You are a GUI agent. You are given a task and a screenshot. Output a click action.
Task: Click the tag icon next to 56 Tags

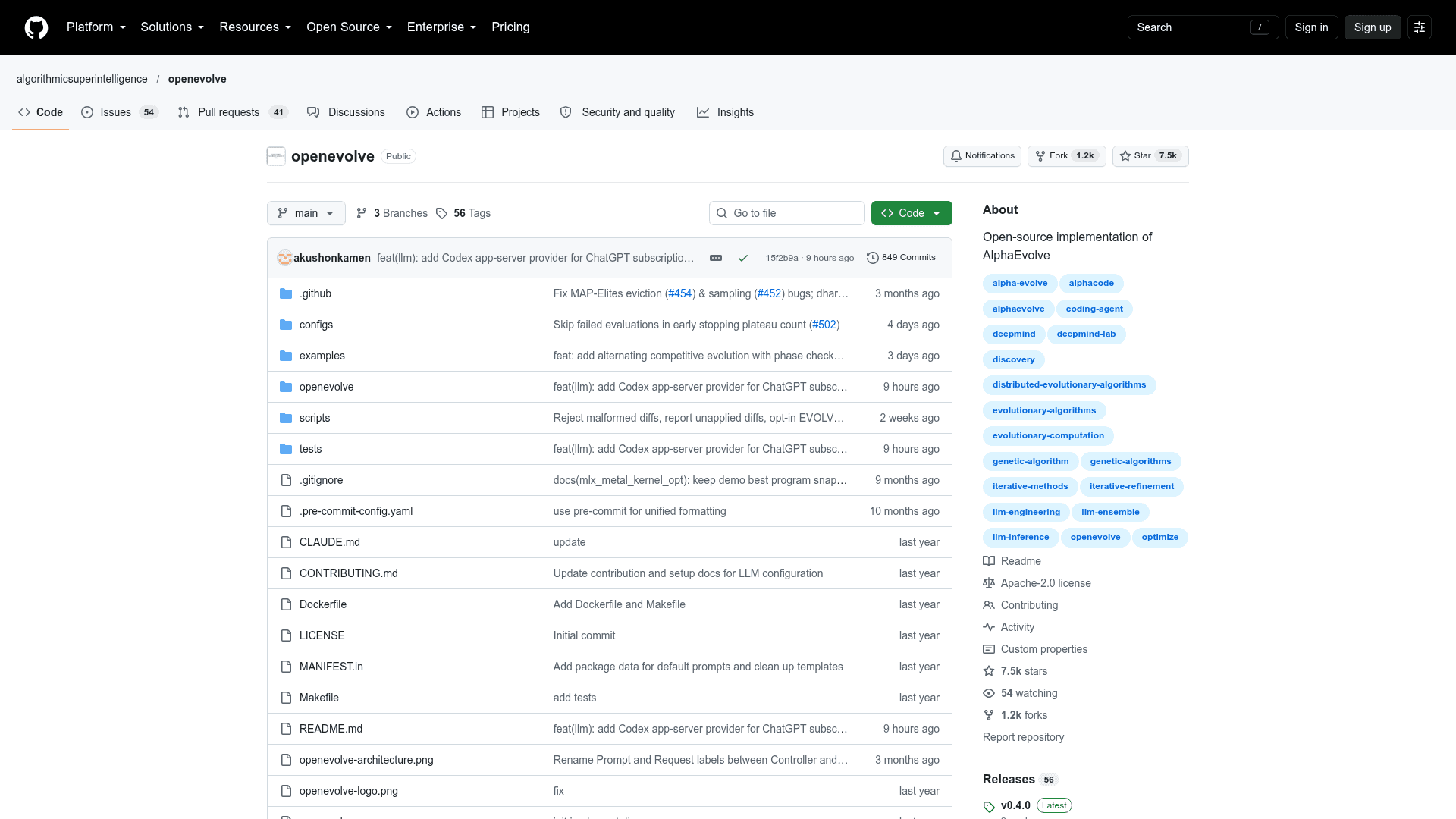441,213
